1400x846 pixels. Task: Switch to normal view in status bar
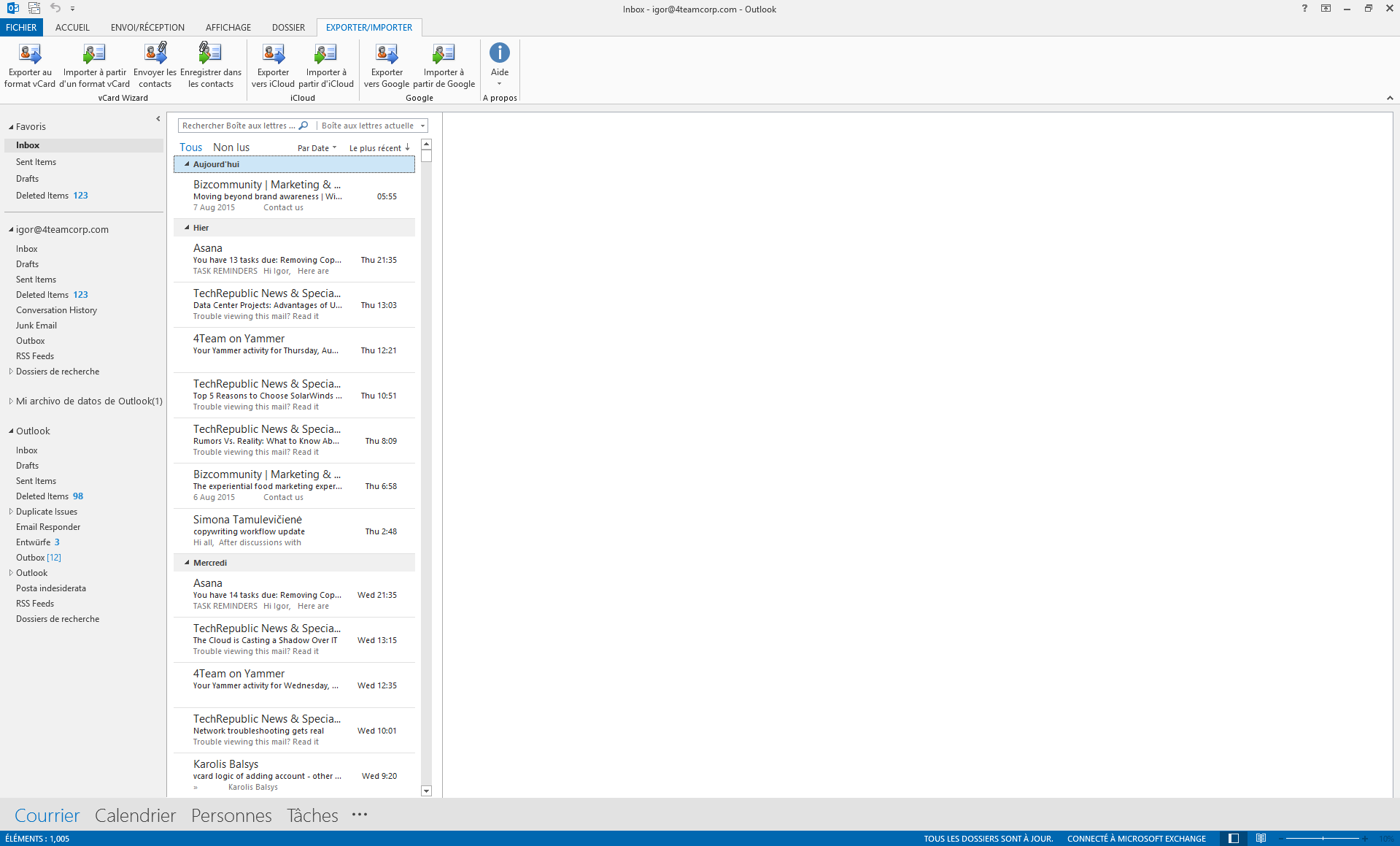[1234, 838]
